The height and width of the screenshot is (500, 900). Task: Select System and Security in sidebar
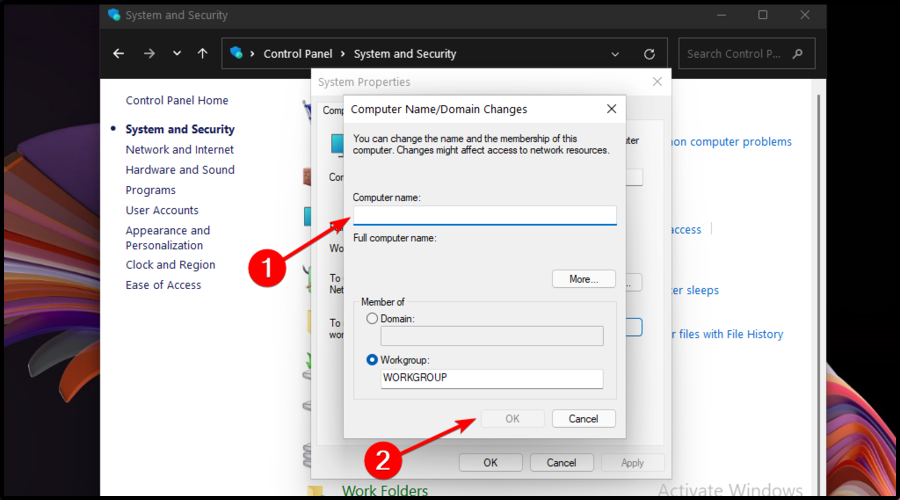(180, 129)
